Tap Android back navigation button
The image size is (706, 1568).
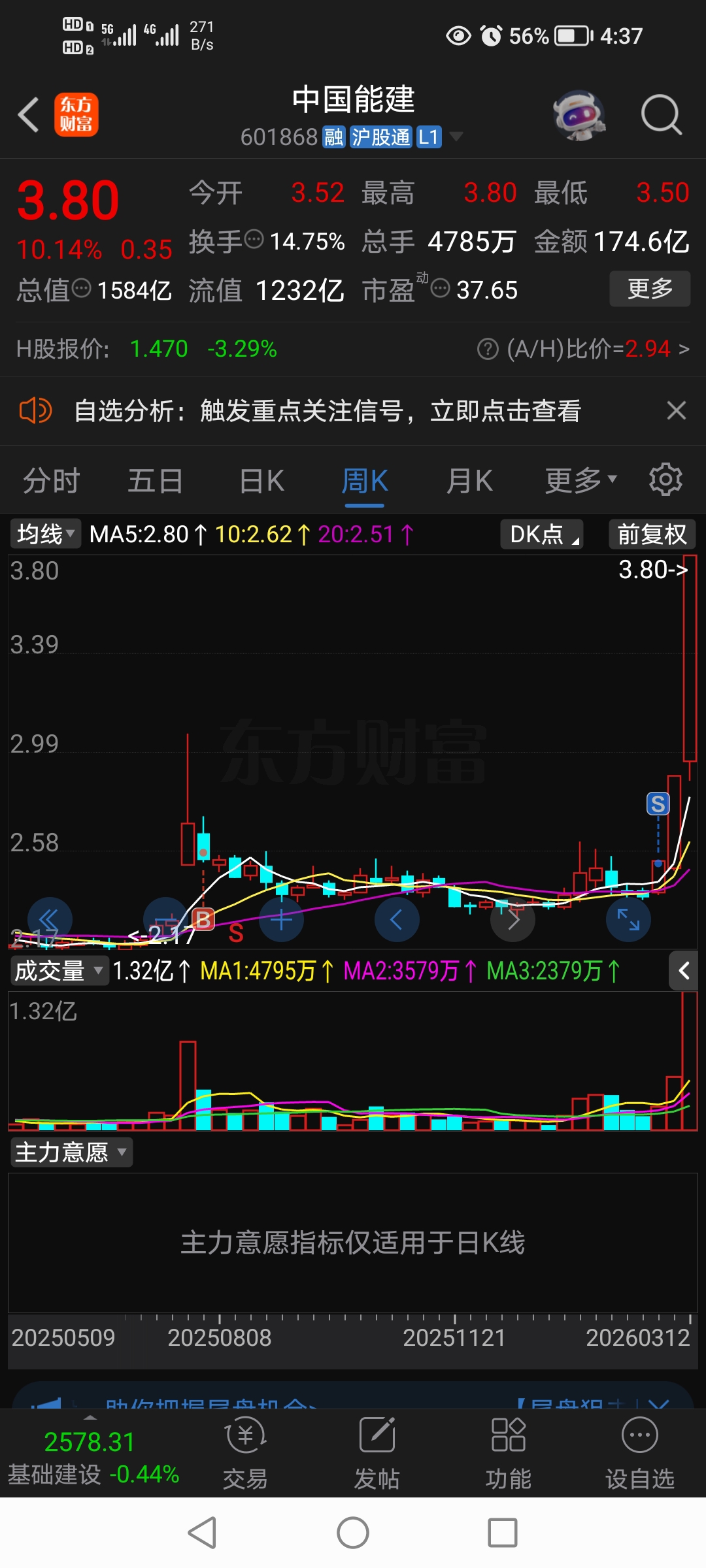(x=203, y=1533)
